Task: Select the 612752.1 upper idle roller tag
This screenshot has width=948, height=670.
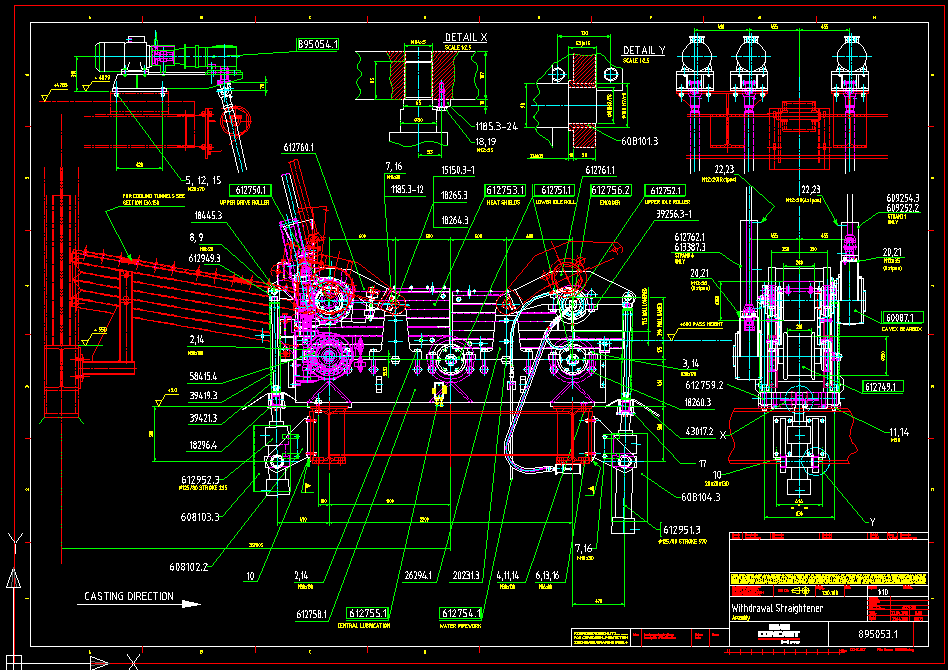Action: [x=667, y=190]
